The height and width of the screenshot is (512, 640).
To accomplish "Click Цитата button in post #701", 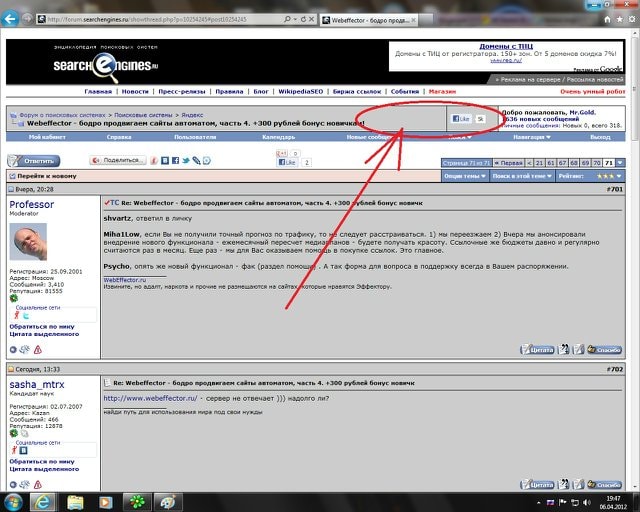I will pos(537,349).
